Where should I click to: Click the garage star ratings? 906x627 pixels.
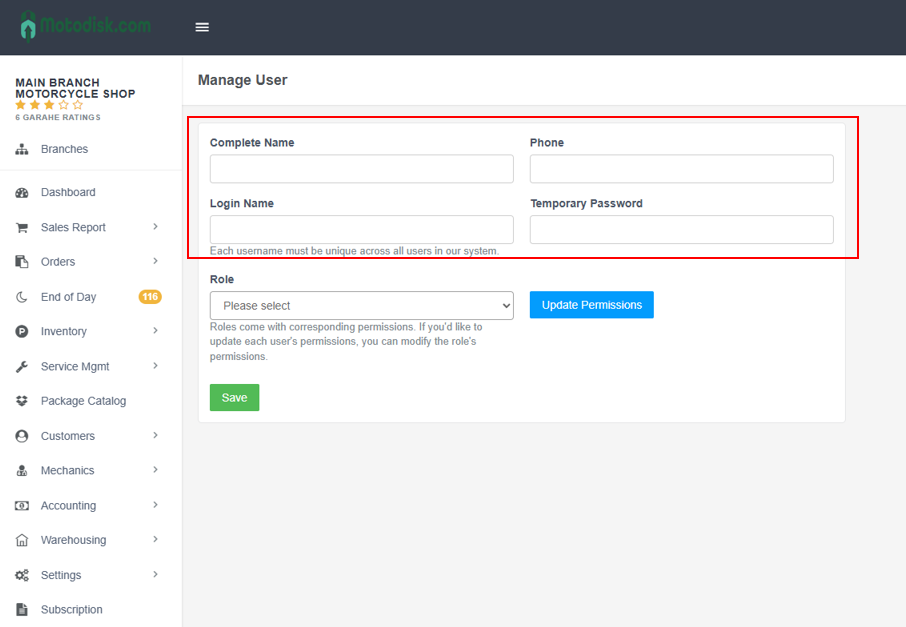click(x=49, y=105)
